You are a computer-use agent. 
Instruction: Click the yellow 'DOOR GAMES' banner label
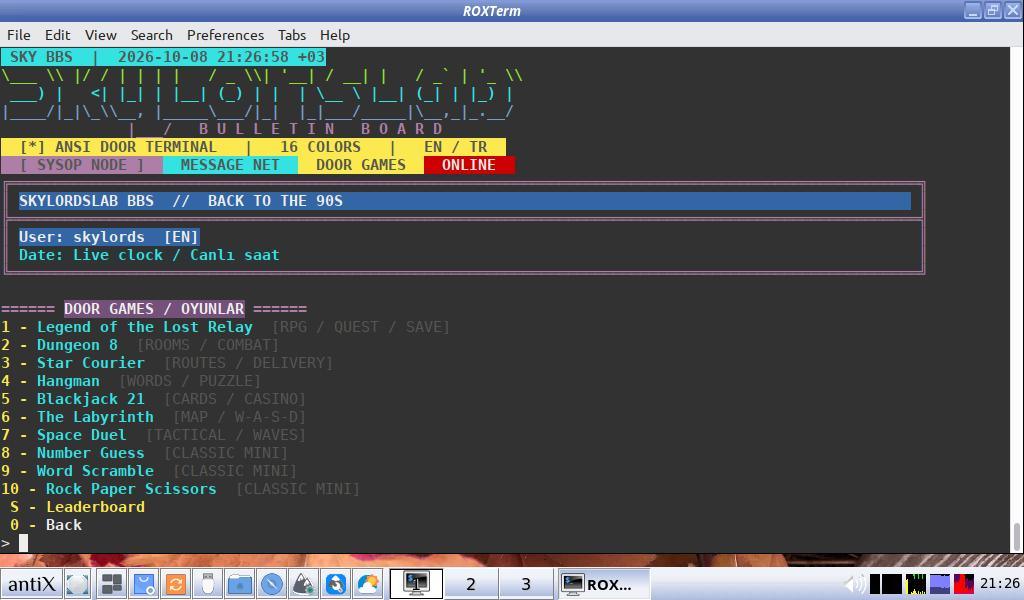tap(361, 165)
